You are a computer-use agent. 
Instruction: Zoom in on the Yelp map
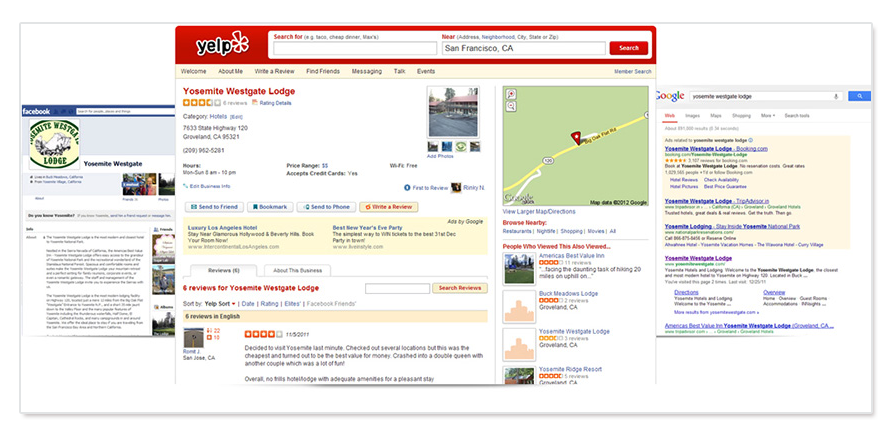(511, 94)
